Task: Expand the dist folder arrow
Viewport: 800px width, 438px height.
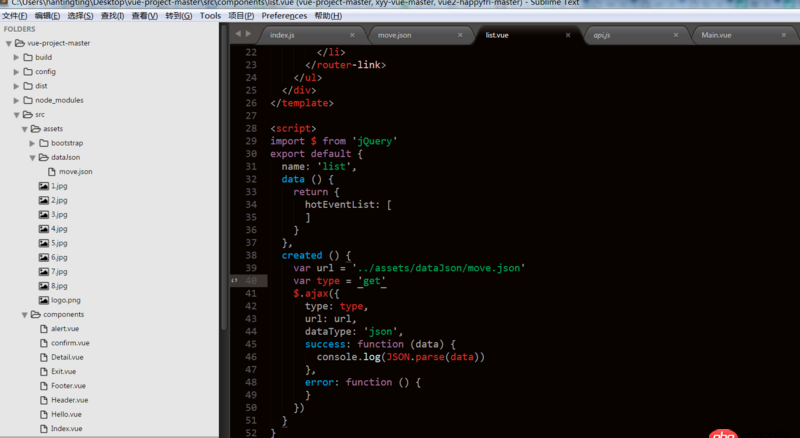Action: pos(16,86)
